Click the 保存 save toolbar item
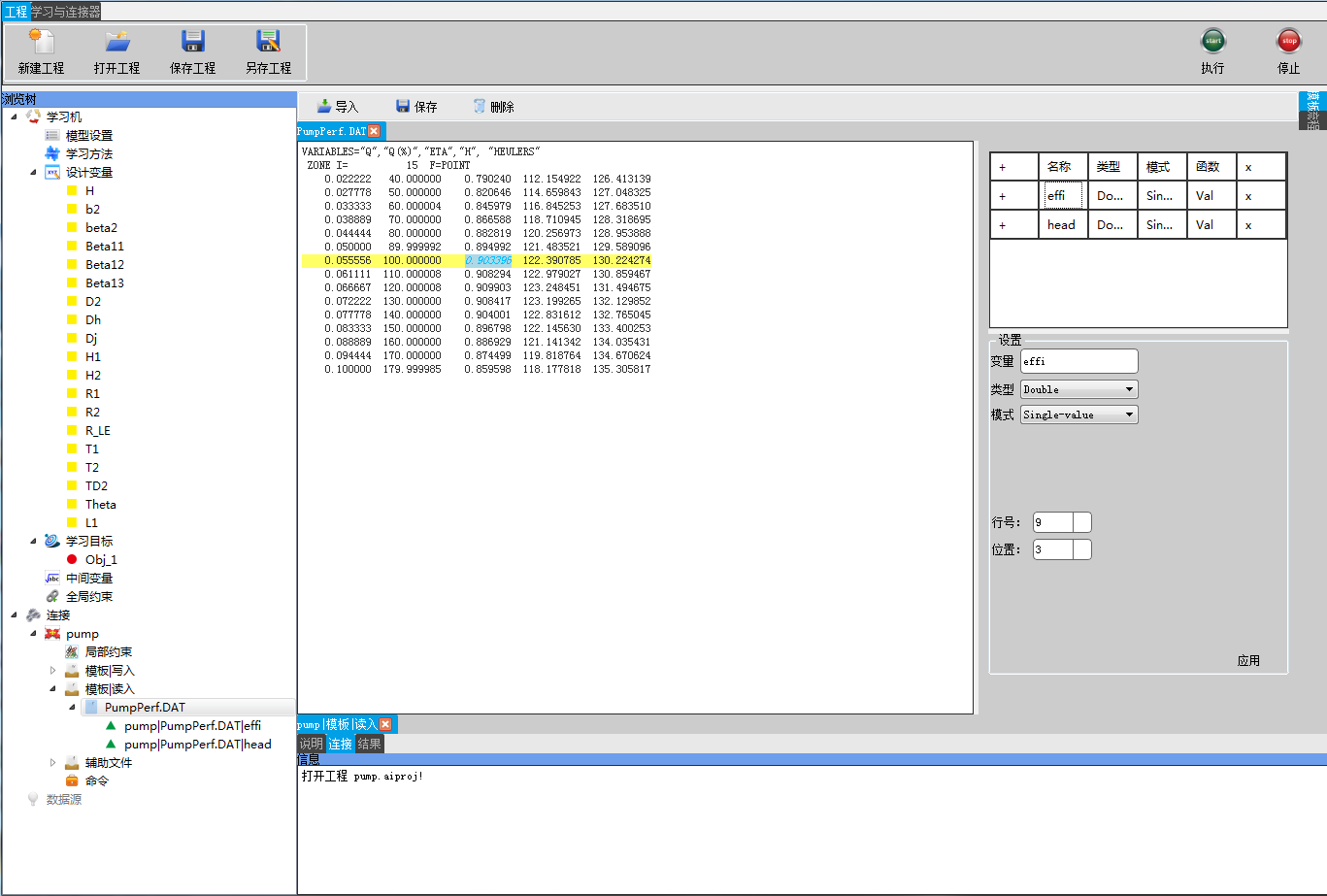 (x=415, y=107)
